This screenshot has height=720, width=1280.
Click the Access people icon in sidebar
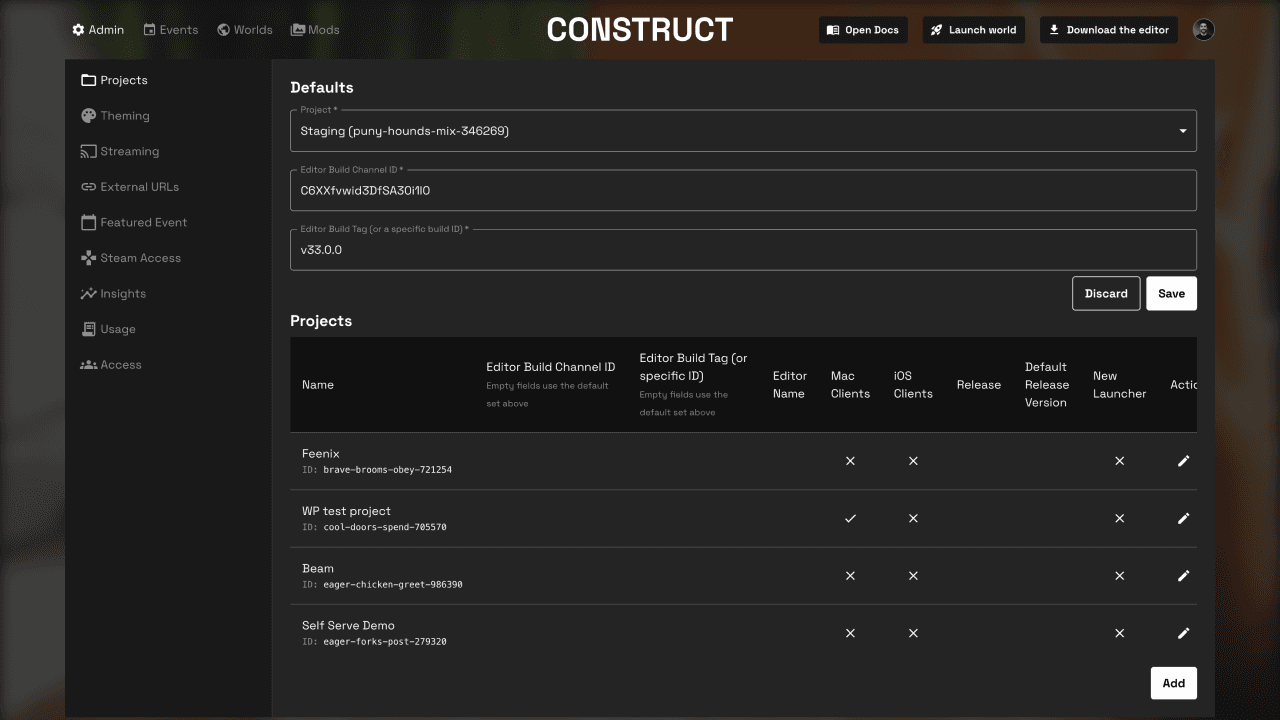click(x=88, y=364)
